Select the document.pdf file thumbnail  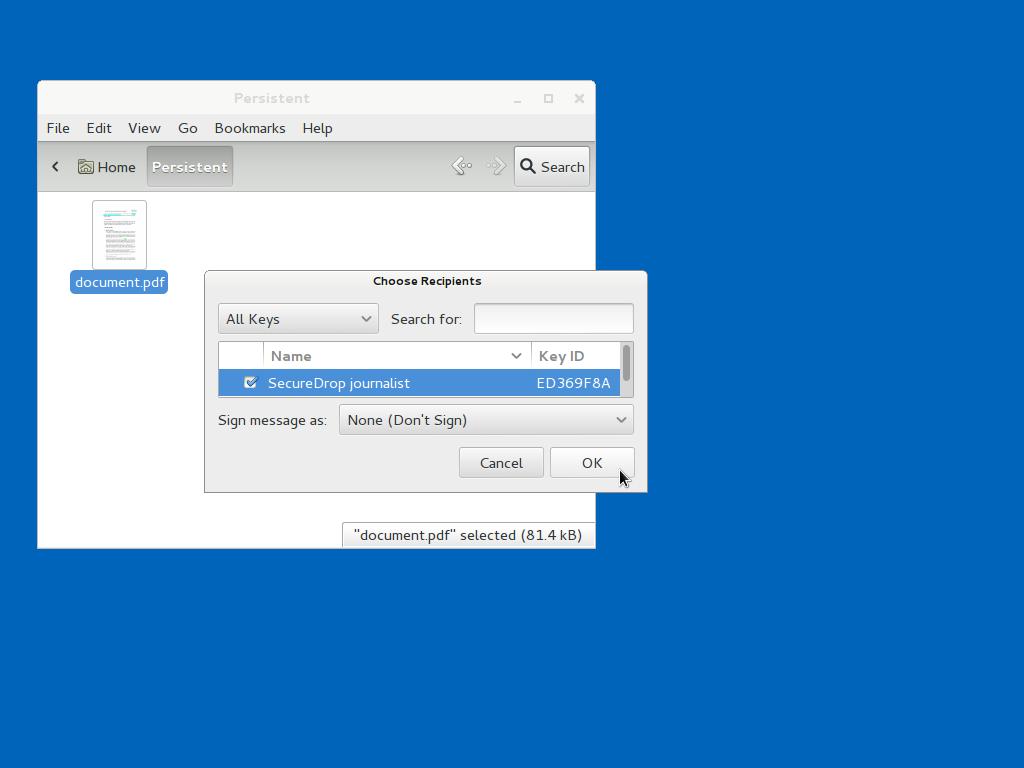coord(119,235)
